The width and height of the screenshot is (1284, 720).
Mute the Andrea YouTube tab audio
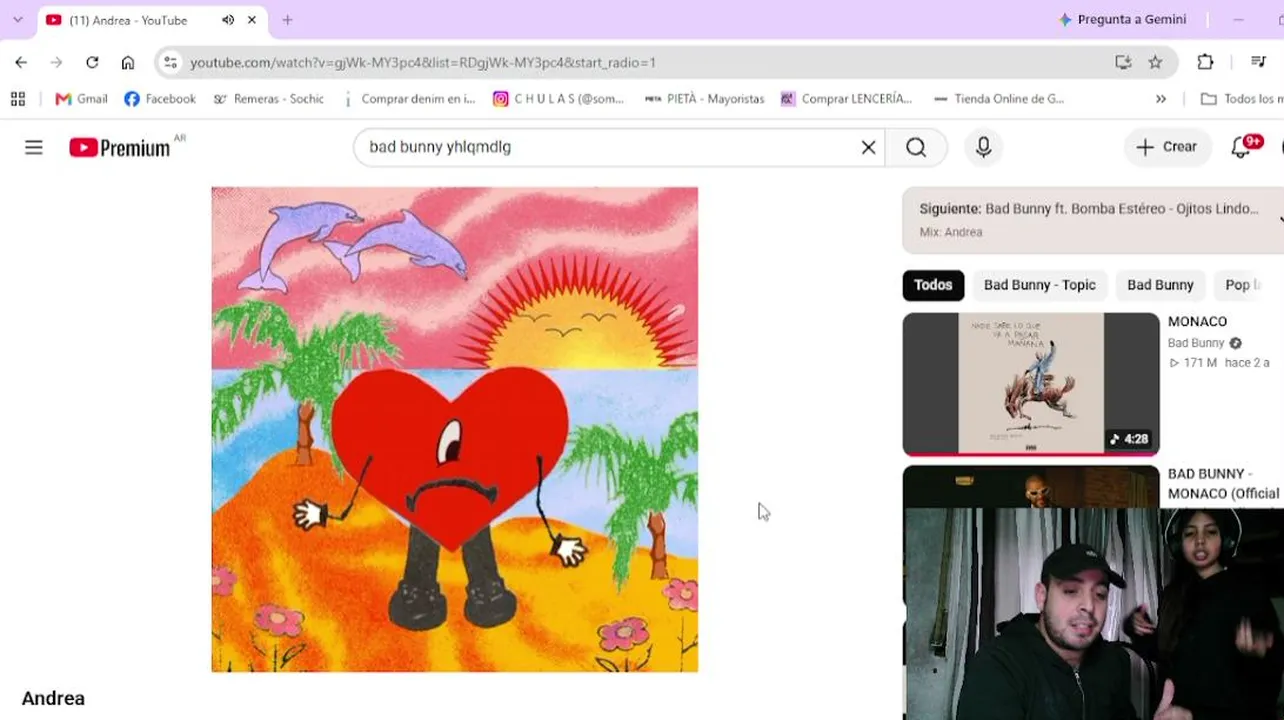[x=228, y=20]
